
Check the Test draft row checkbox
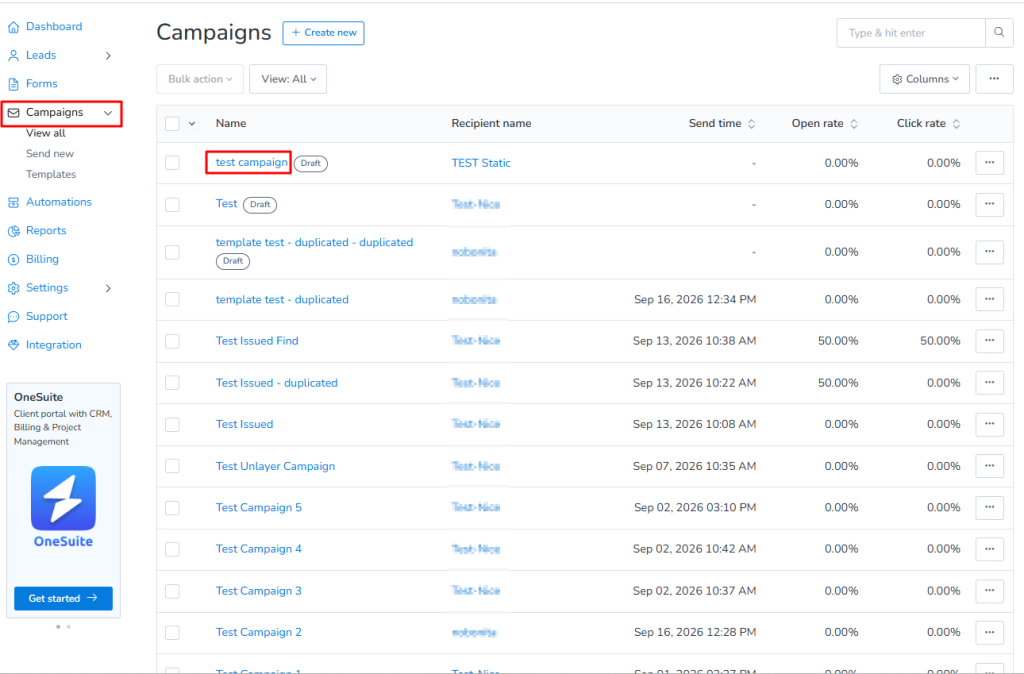[x=172, y=204]
